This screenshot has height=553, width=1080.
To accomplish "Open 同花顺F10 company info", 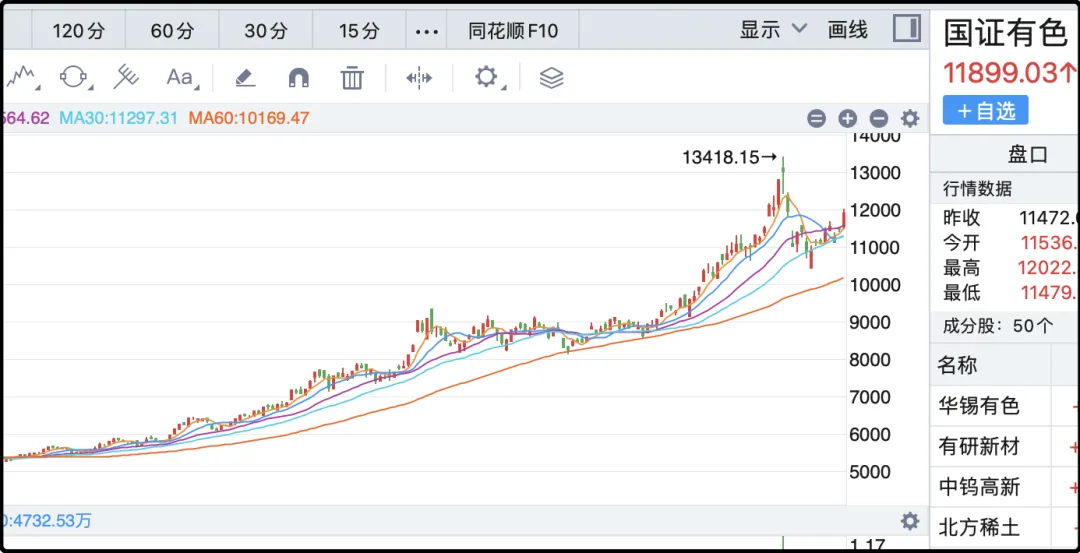I will click(x=513, y=31).
